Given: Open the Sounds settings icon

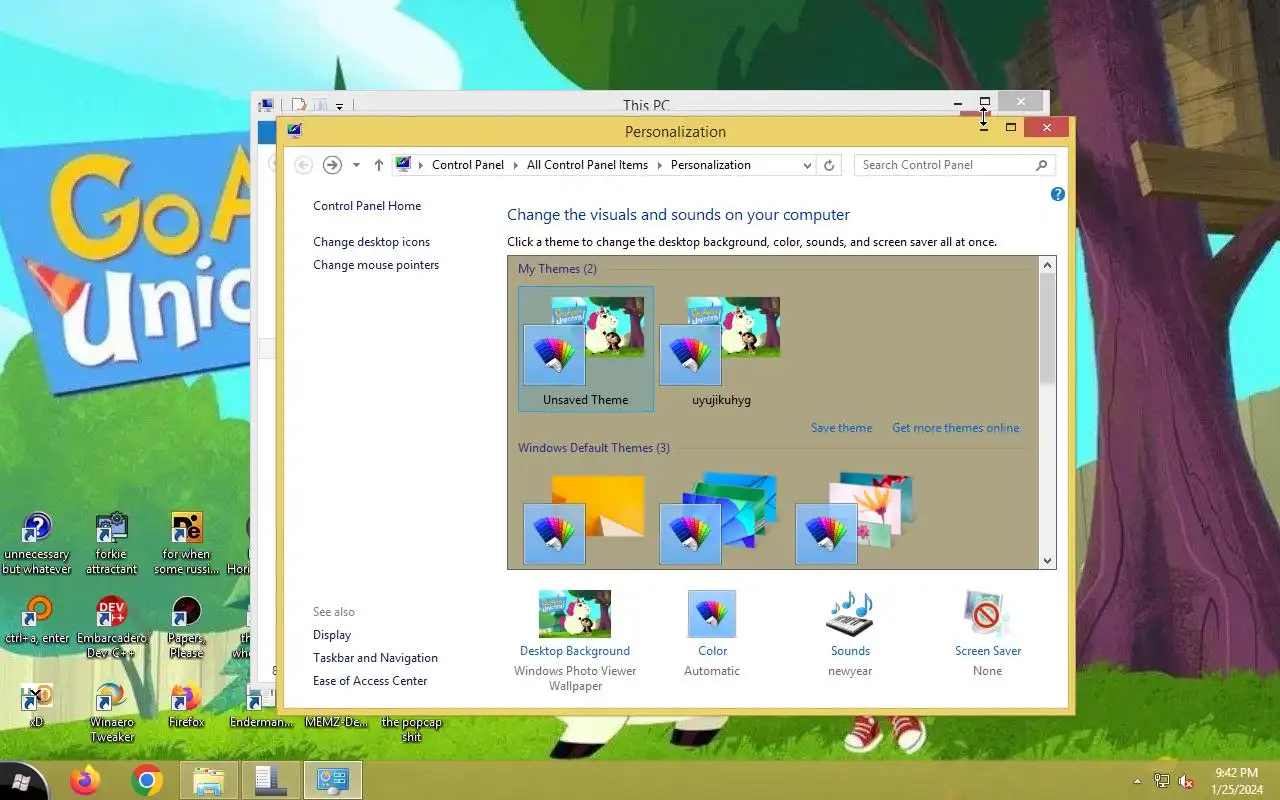Looking at the screenshot, I should click(x=850, y=614).
